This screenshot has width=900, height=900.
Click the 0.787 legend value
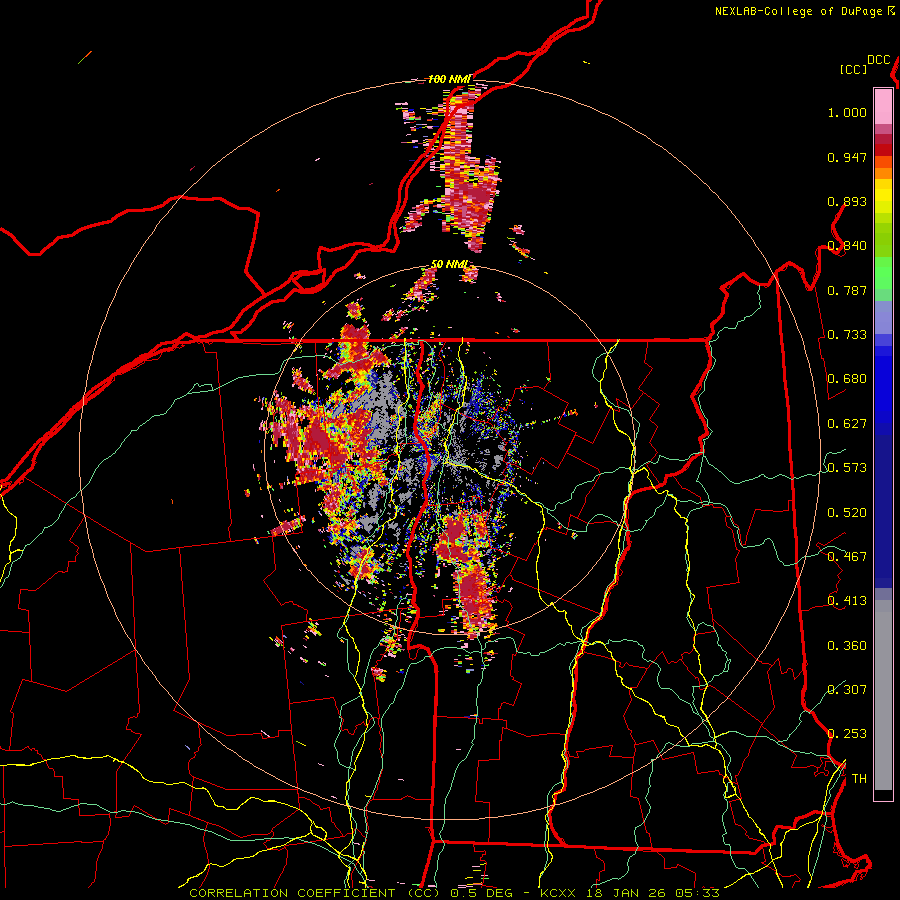pos(847,290)
